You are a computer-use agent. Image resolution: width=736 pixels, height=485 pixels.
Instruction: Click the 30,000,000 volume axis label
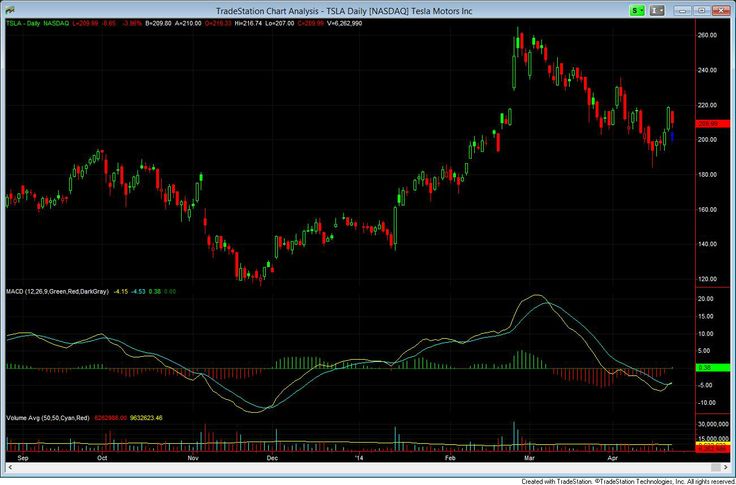point(713,424)
